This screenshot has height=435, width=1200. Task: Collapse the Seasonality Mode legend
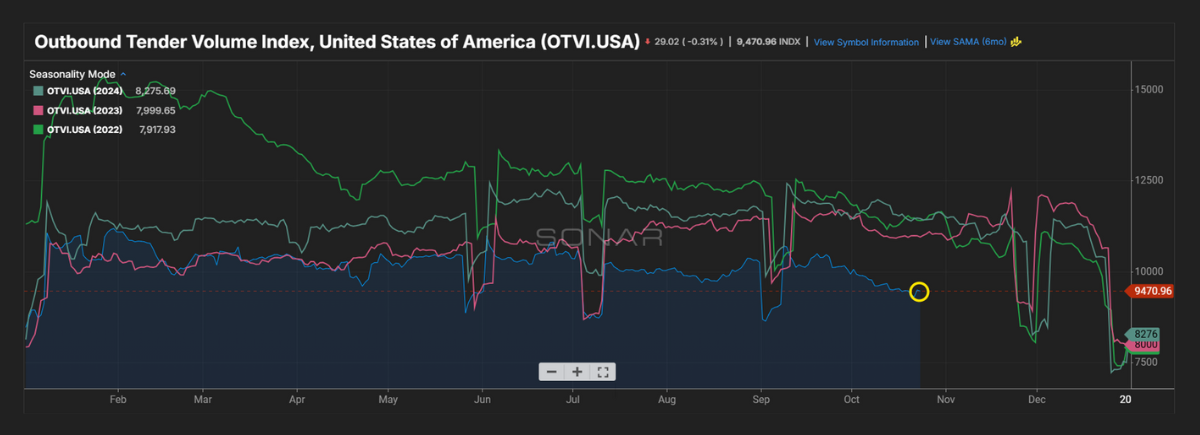coord(123,75)
